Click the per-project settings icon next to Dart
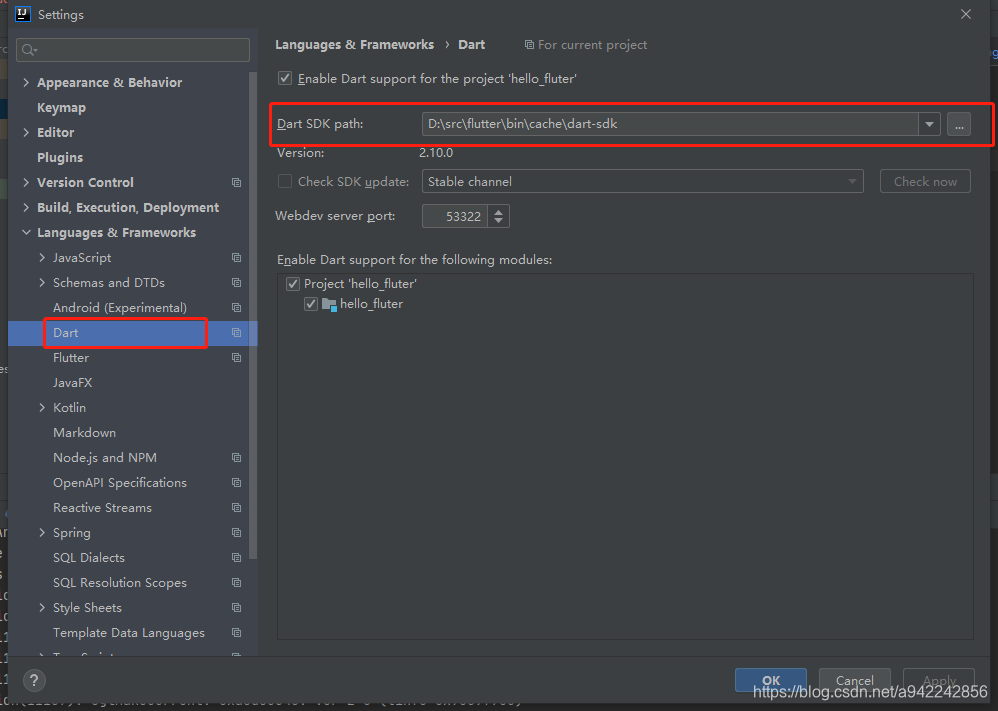Viewport: 998px width, 711px height. click(236, 332)
